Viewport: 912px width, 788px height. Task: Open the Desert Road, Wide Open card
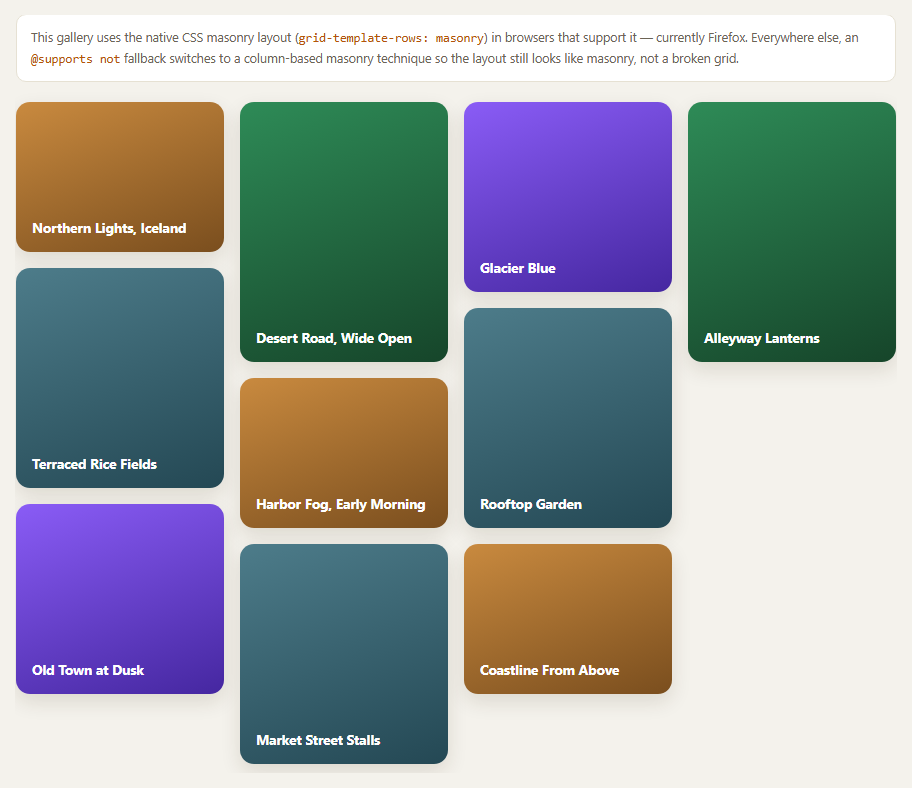(344, 232)
